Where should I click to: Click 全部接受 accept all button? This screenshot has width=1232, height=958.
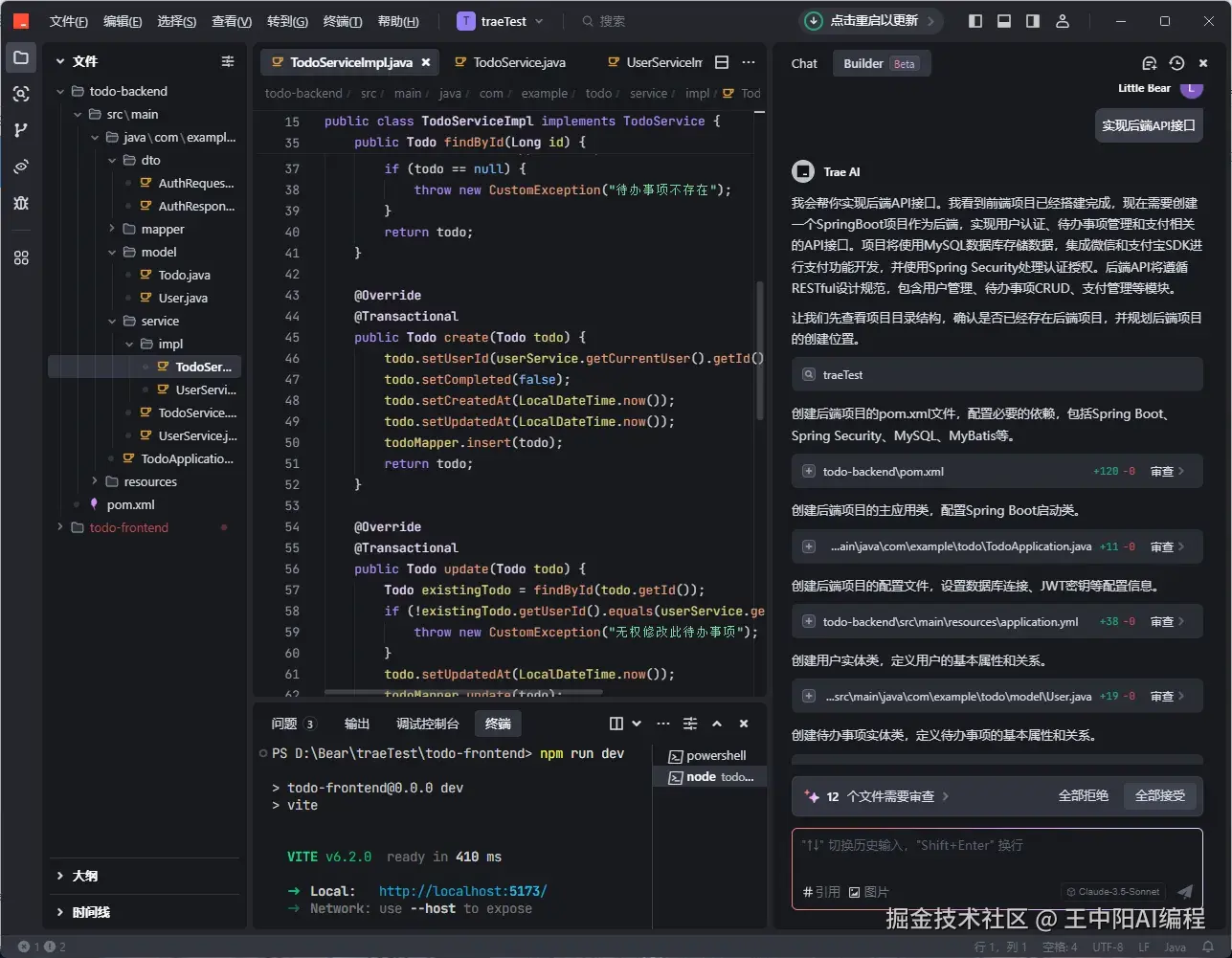point(1160,796)
